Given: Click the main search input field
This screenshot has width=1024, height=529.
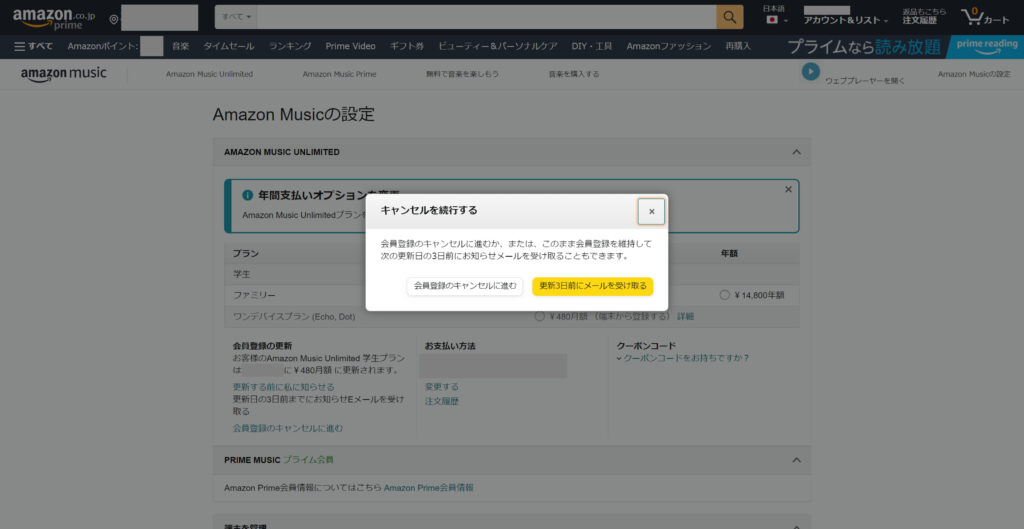Looking at the screenshot, I should pos(487,17).
